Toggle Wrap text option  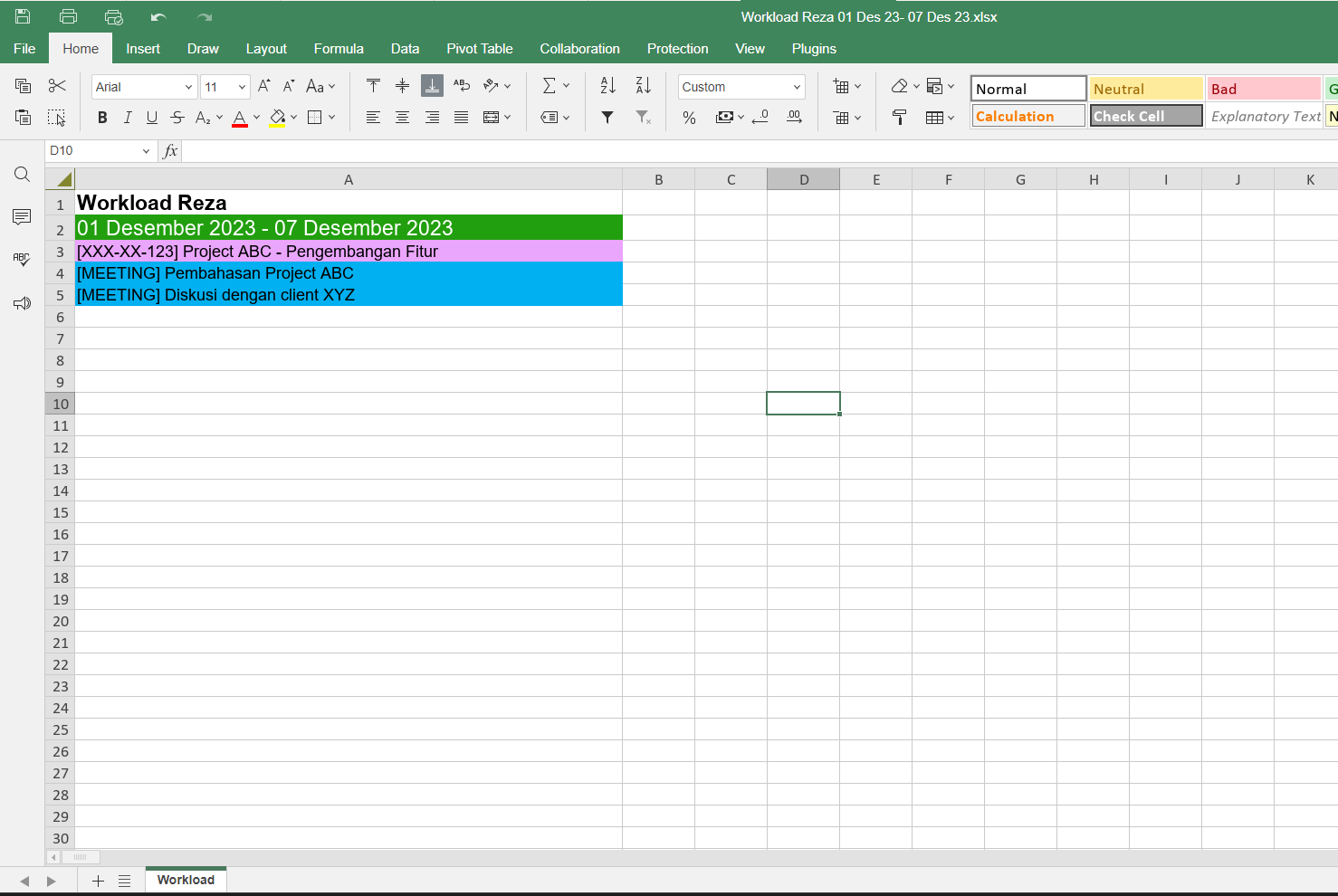click(x=462, y=86)
